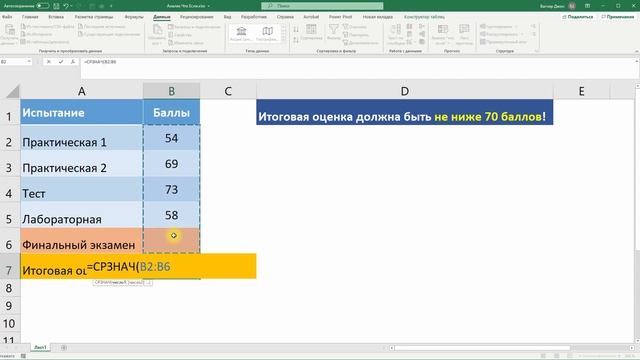Screen dimensions: 640x360
Task: Click the Примечания comments button
Action: coord(618,17)
